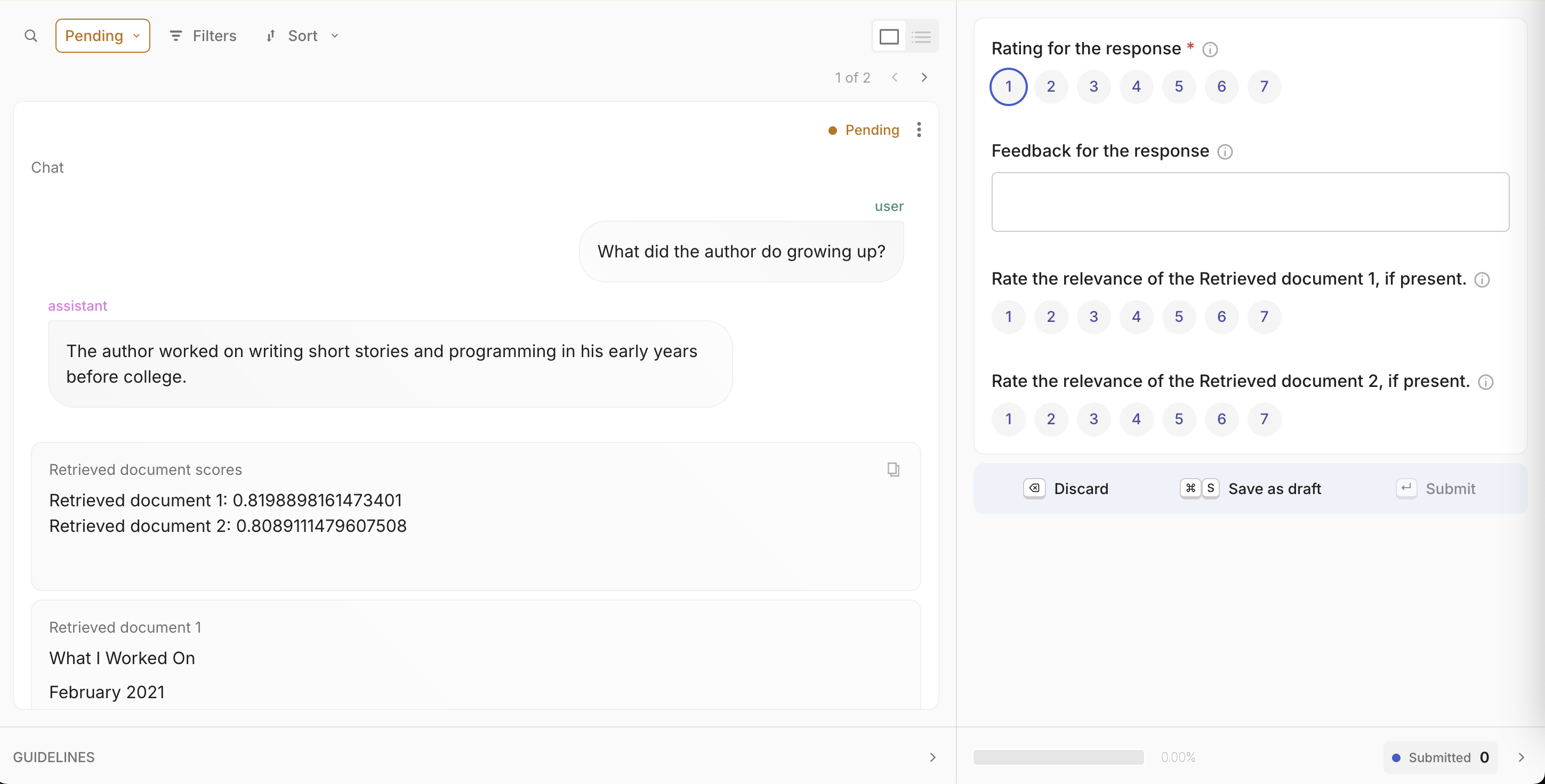The image size is (1545, 784).
Task: Click the three-dot menu icon on Pending item
Action: coord(919,129)
